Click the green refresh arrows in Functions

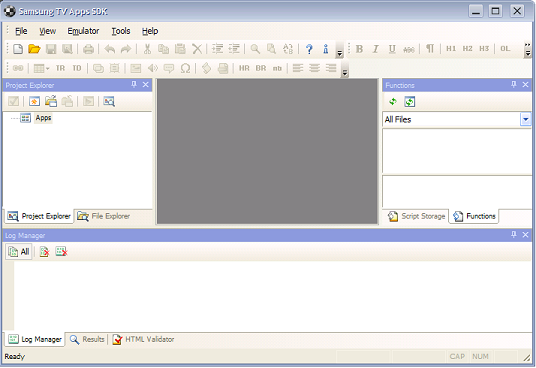tap(393, 101)
